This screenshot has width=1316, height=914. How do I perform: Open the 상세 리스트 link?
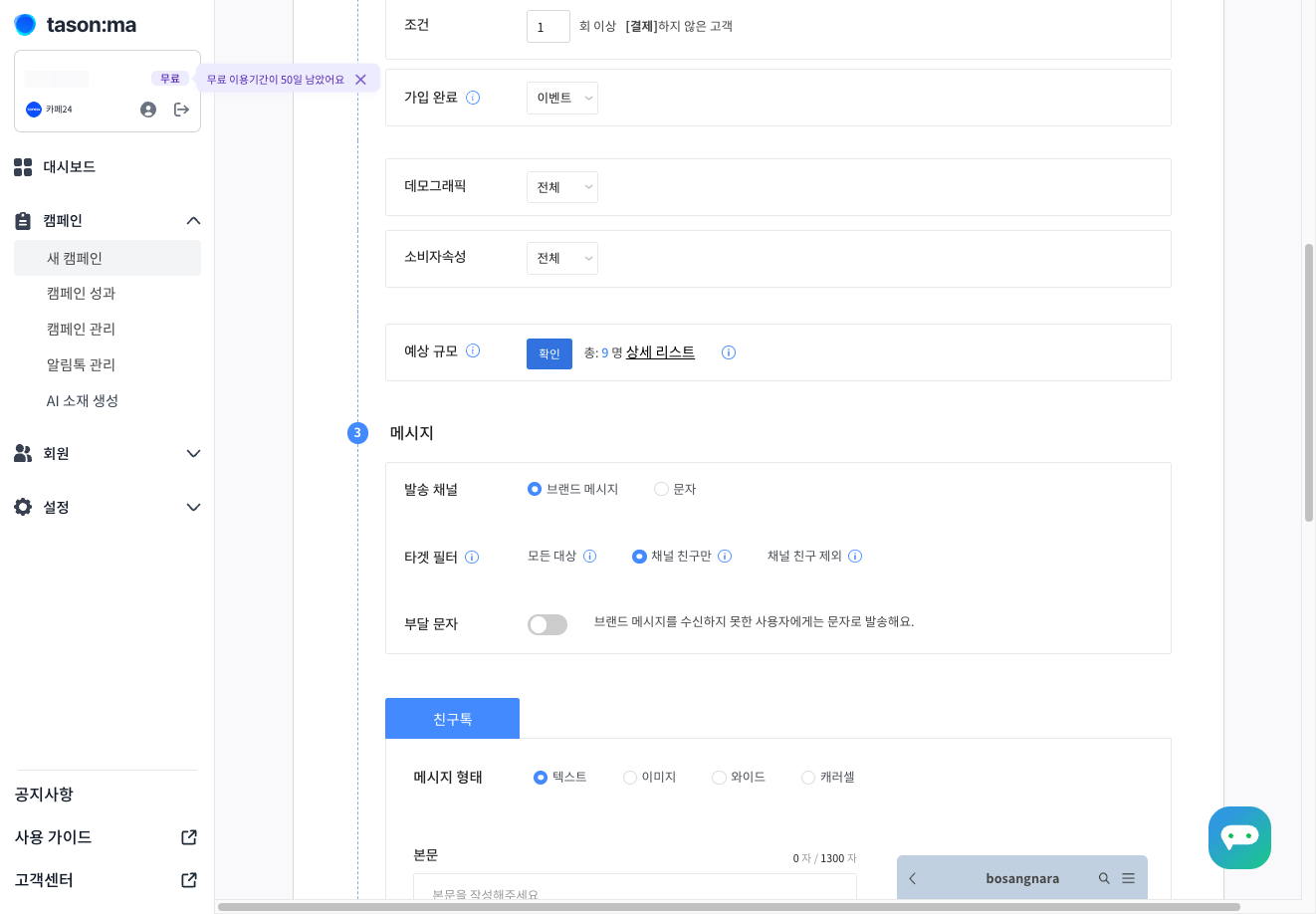pos(660,352)
